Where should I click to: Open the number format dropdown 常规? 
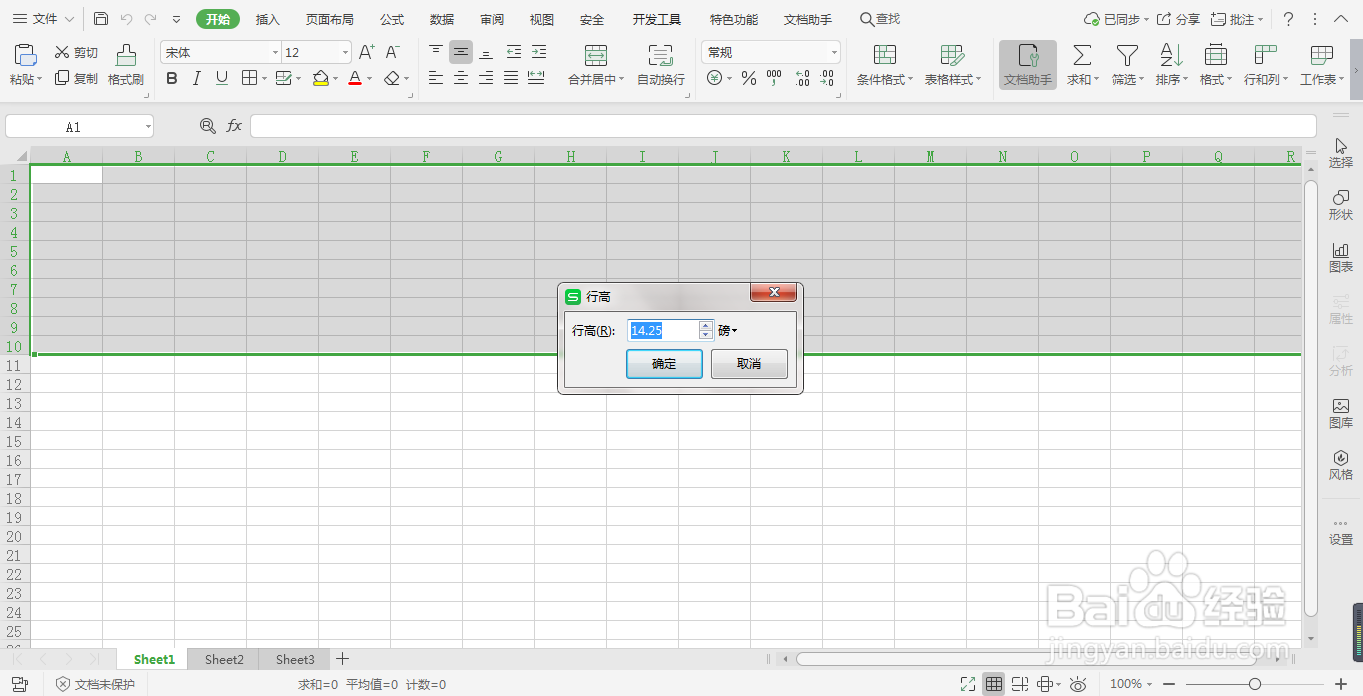(x=834, y=52)
